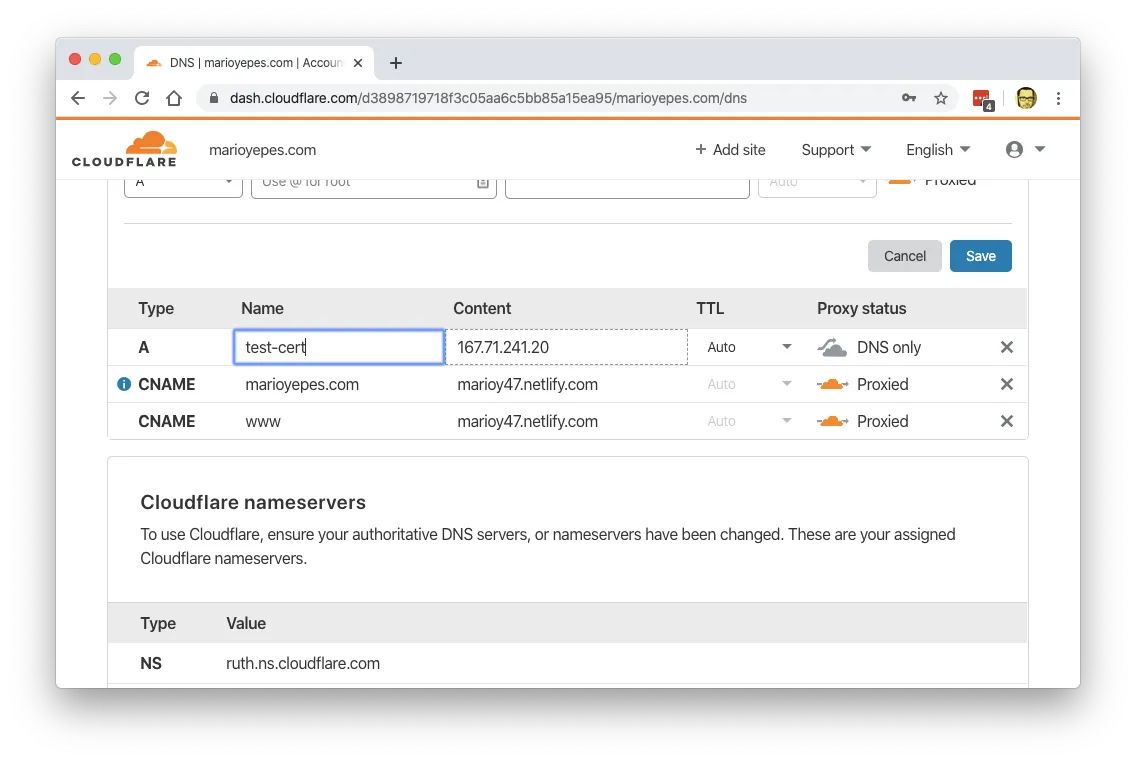The width and height of the screenshot is (1136, 762).
Task: Click the empty content input in new record form
Action: [x=627, y=187]
